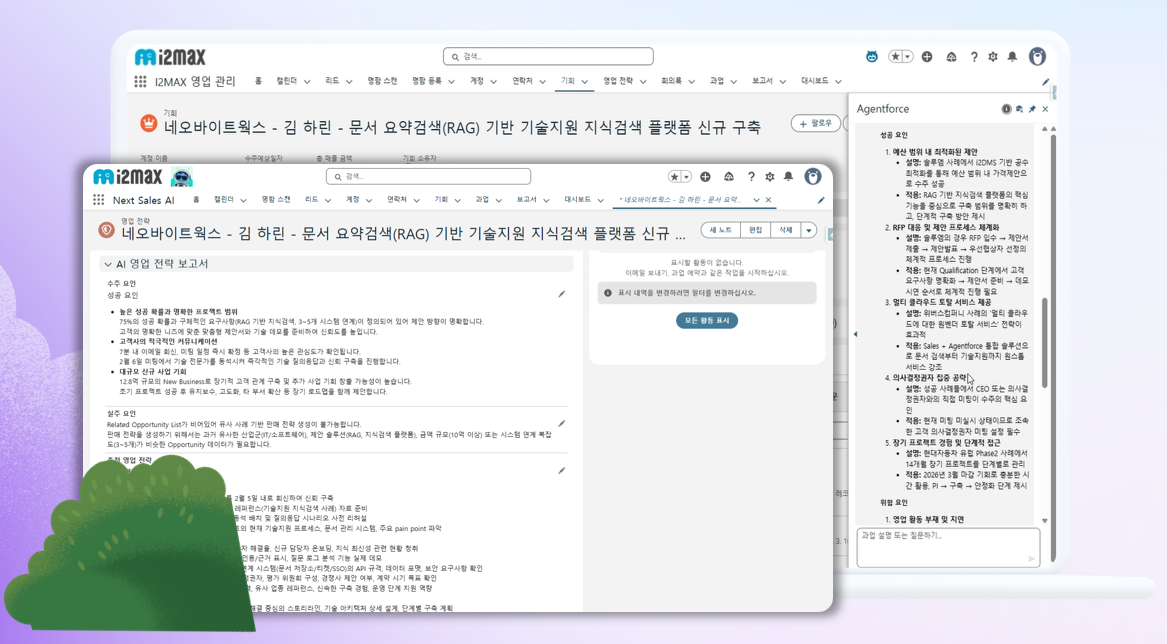Click the search field in the front window
1167x644 pixels.
(x=428, y=176)
